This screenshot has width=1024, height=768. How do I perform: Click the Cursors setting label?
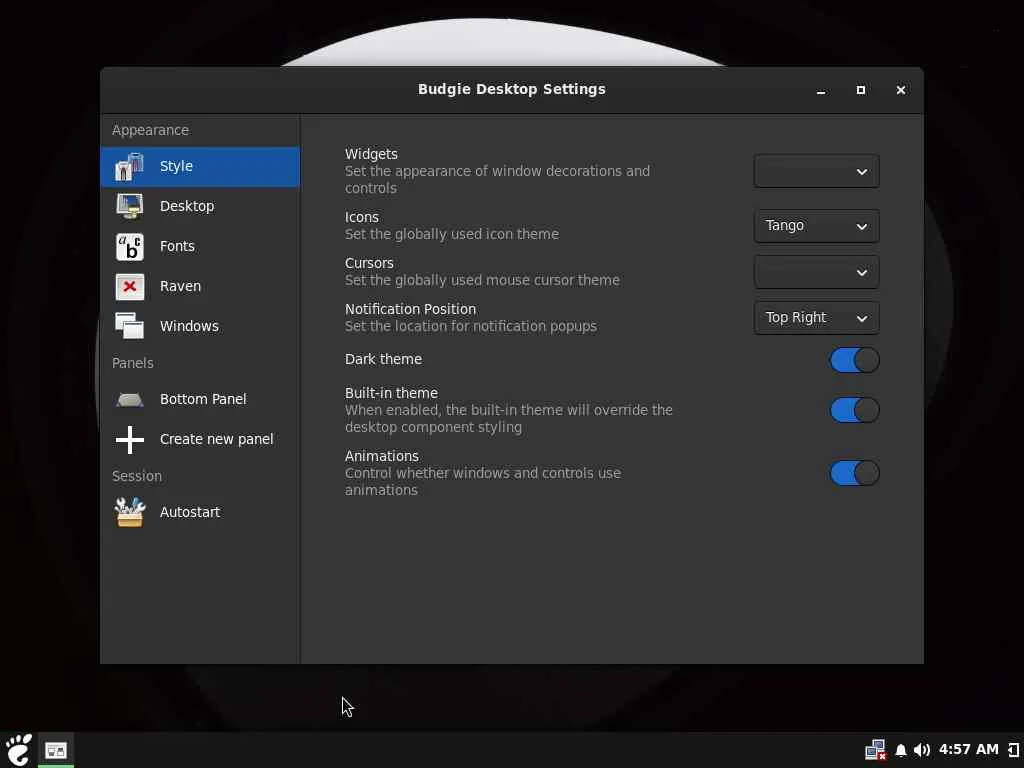coord(369,263)
